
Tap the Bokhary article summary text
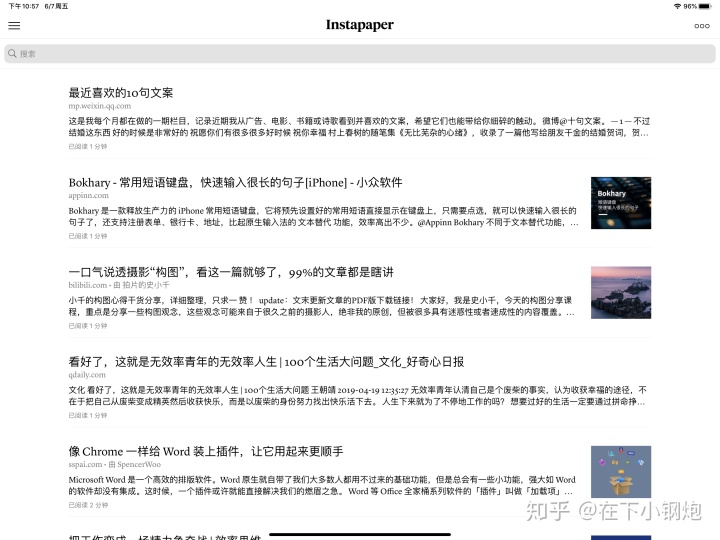(323, 217)
